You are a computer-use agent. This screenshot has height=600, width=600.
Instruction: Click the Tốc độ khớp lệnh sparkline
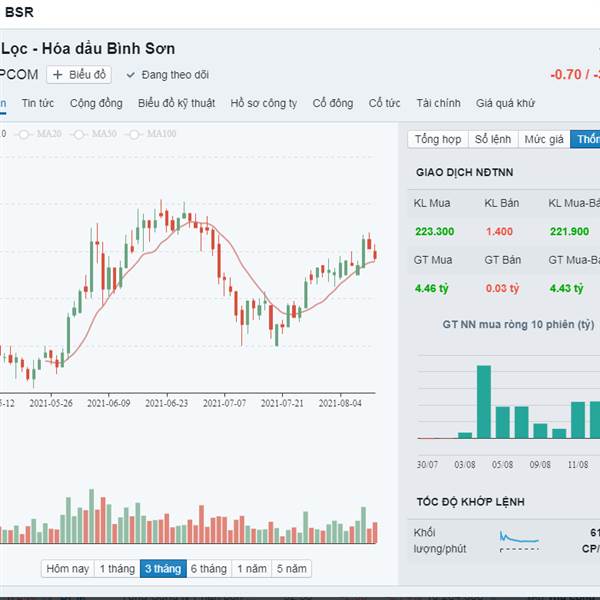[519, 540]
